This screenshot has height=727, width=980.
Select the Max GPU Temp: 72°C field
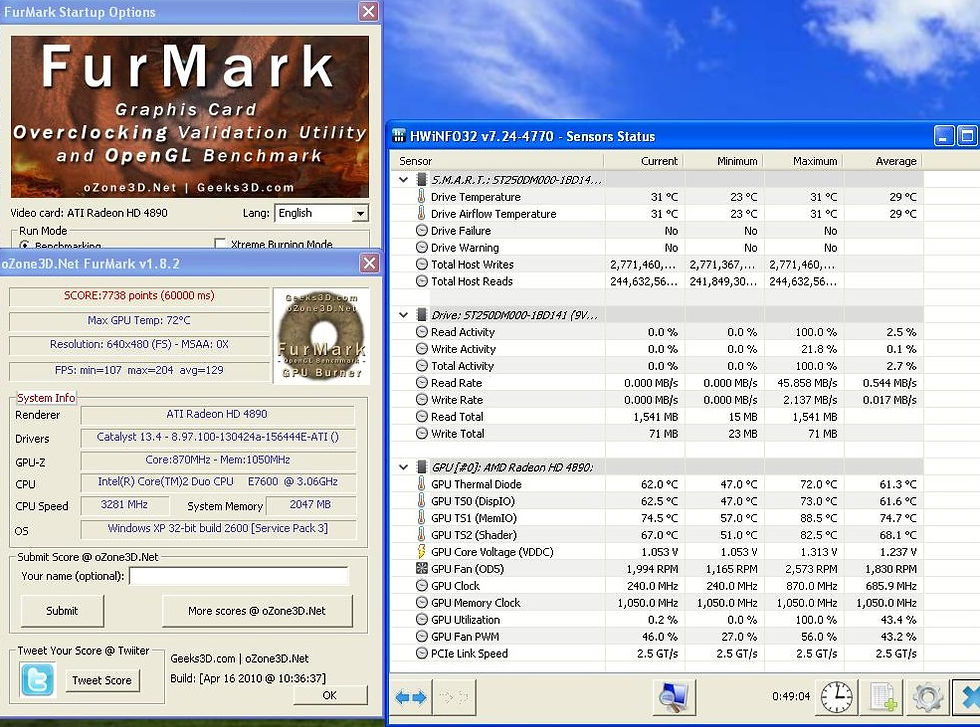(139, 321)
